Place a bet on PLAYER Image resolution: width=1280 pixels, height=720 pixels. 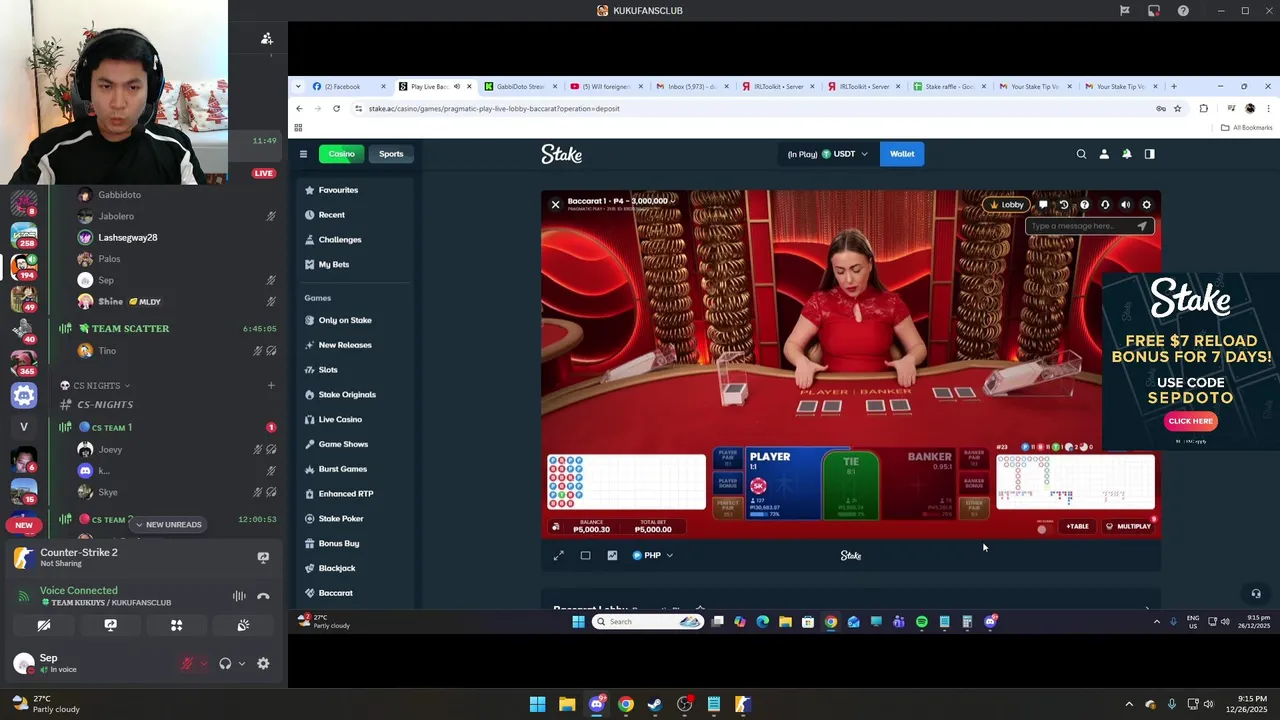coord(782,486)
